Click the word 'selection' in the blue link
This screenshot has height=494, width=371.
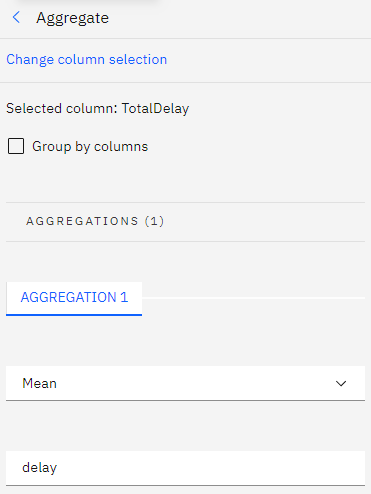coord(138,60)
